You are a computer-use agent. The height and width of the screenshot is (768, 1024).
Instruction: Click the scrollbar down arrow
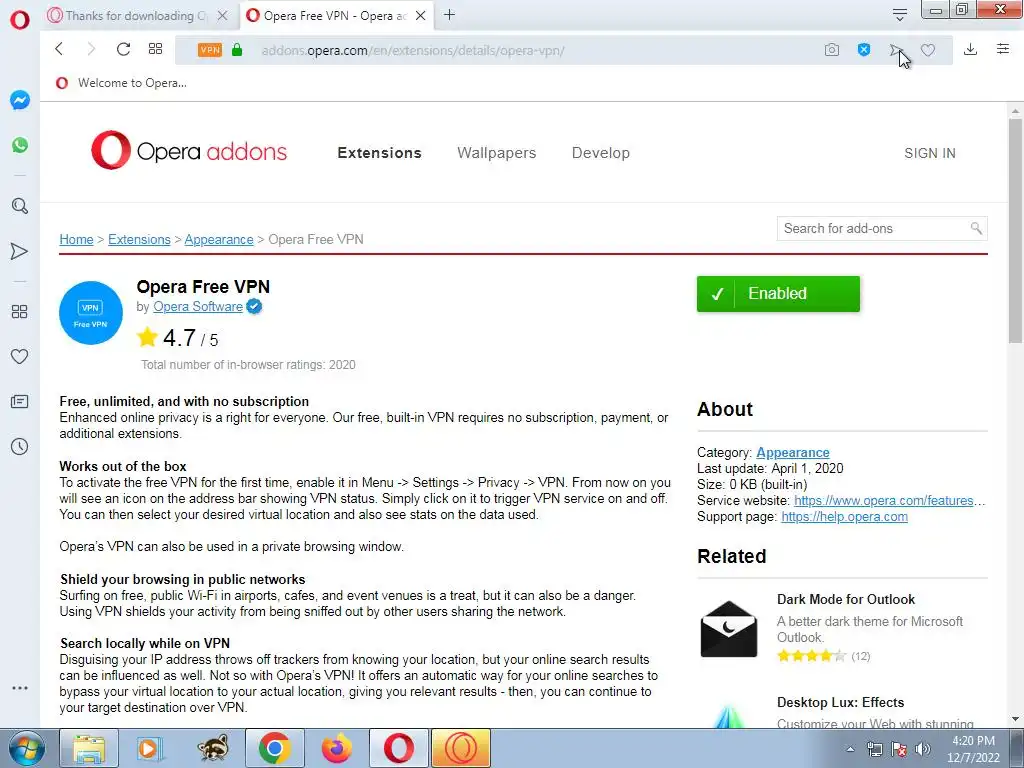1015,720
